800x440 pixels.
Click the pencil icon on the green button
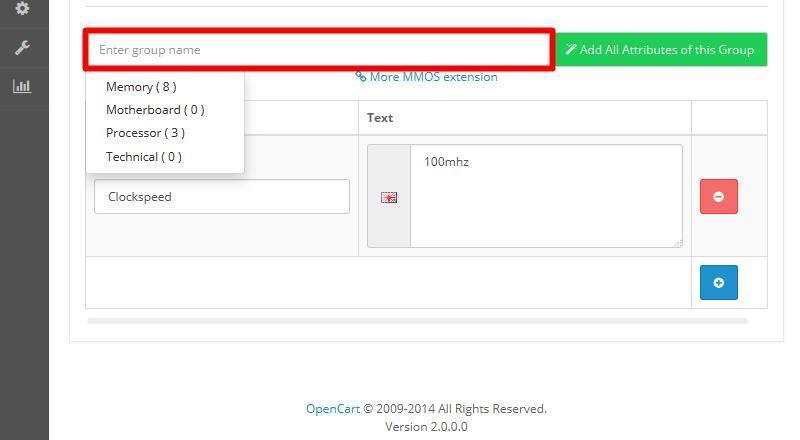click(571, 50)
